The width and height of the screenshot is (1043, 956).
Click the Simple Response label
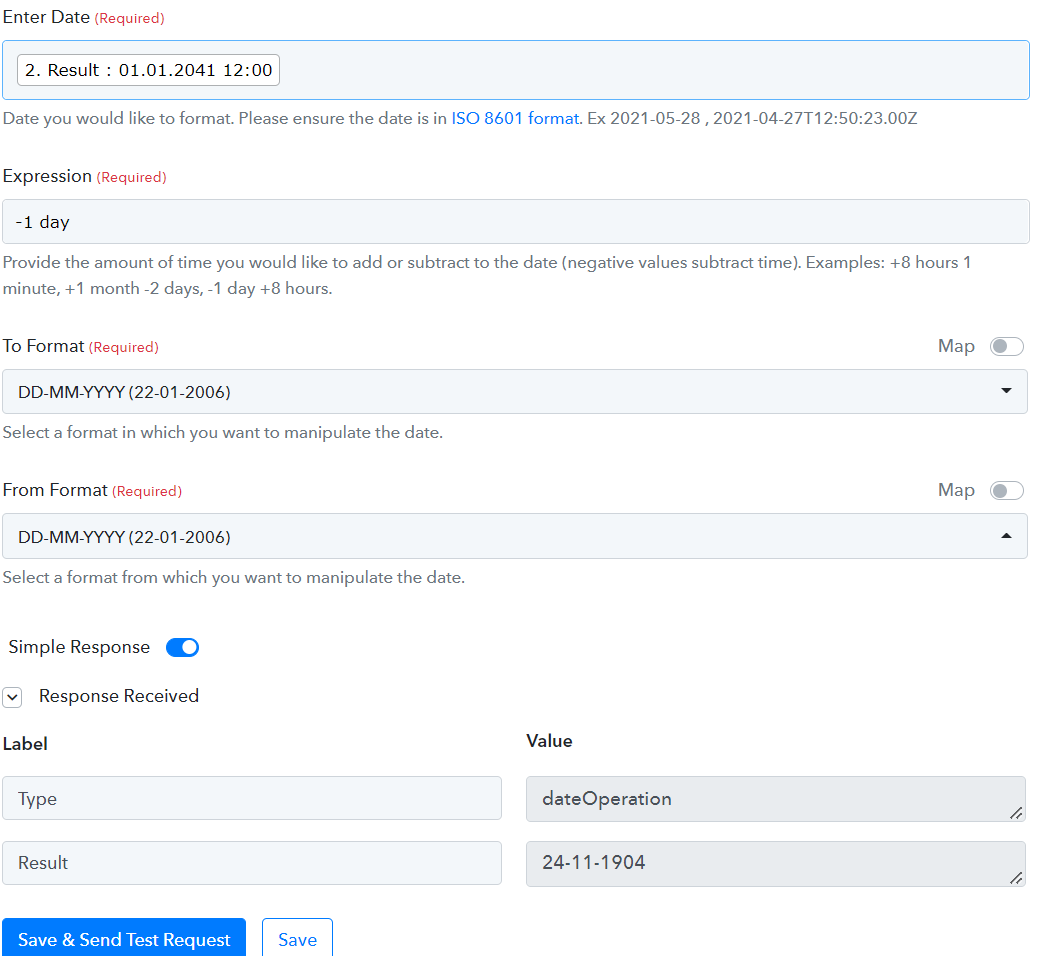pos(79,647)
